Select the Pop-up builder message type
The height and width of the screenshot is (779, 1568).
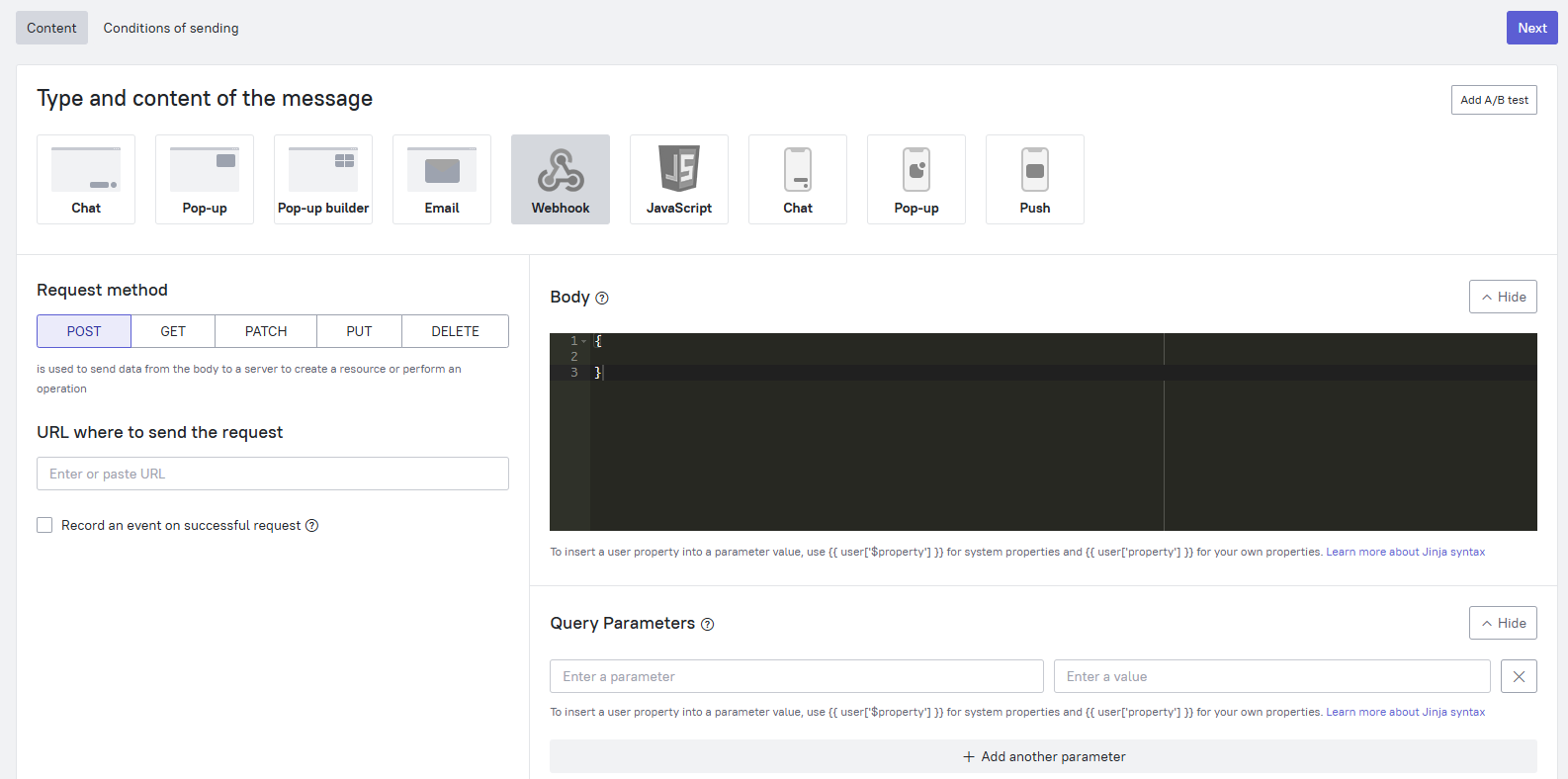coord(323,179)
